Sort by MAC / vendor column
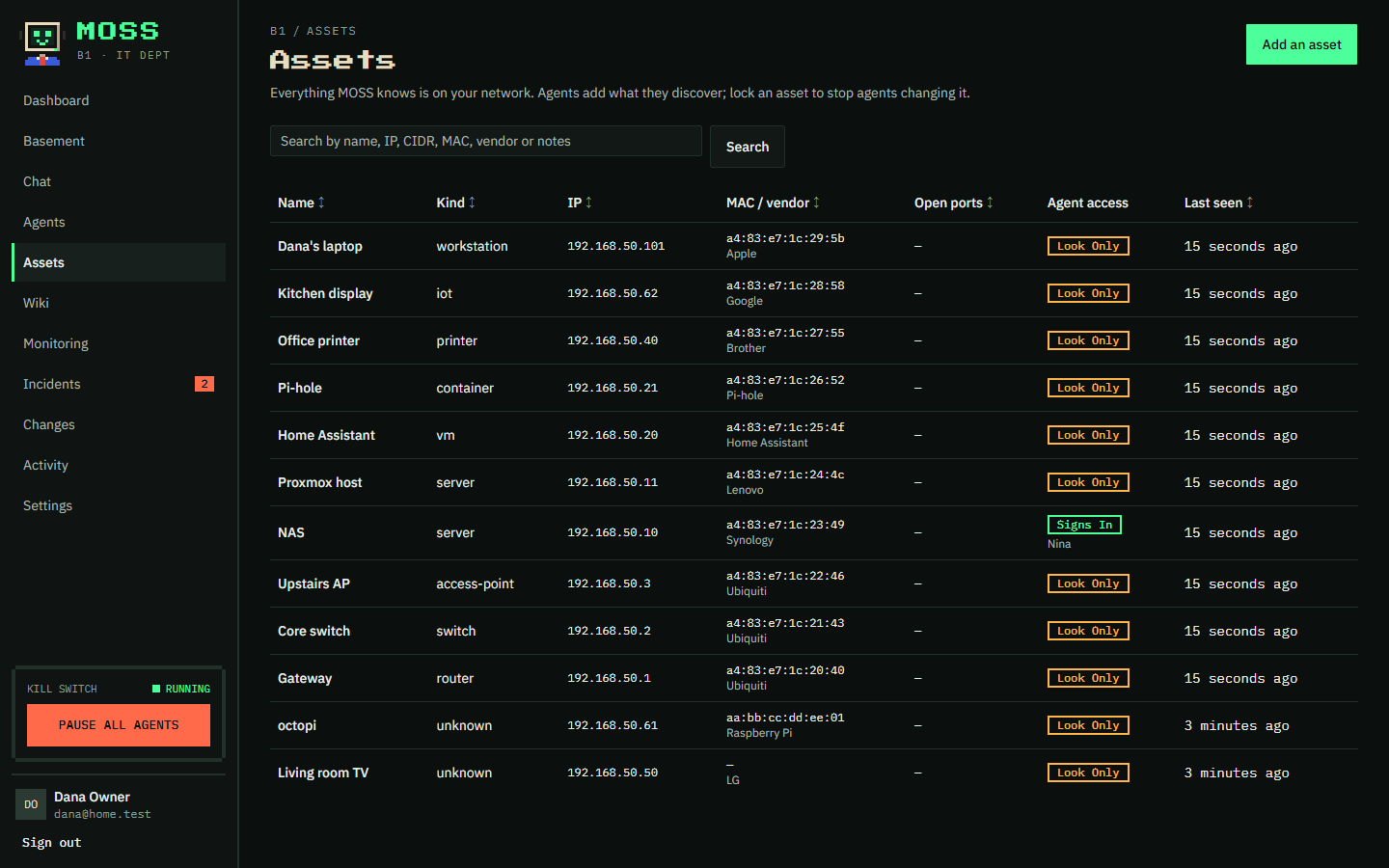The image size is (1389, 868). click(x=773, y=203)
